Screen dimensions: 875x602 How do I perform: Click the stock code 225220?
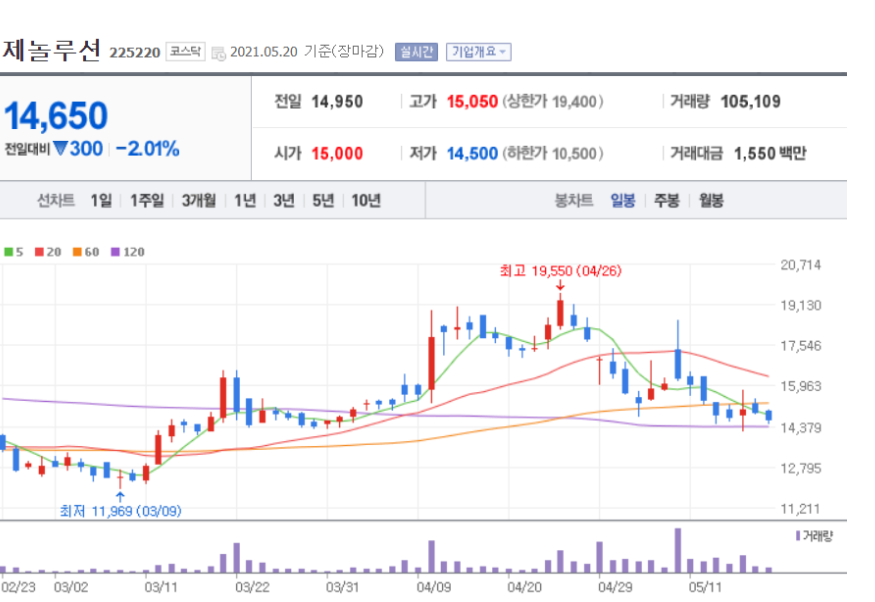[134, 53]
